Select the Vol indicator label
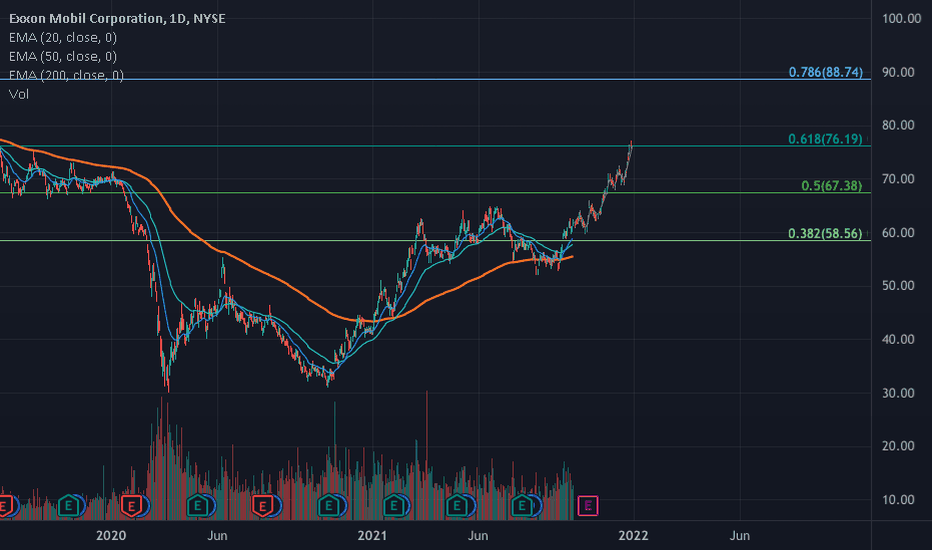 18,94
